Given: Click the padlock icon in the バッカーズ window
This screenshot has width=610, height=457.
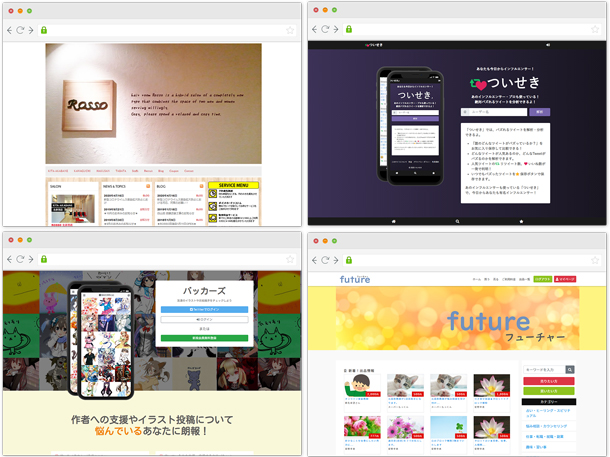Looking at the screenshot, I should click(x=44, y=259).
